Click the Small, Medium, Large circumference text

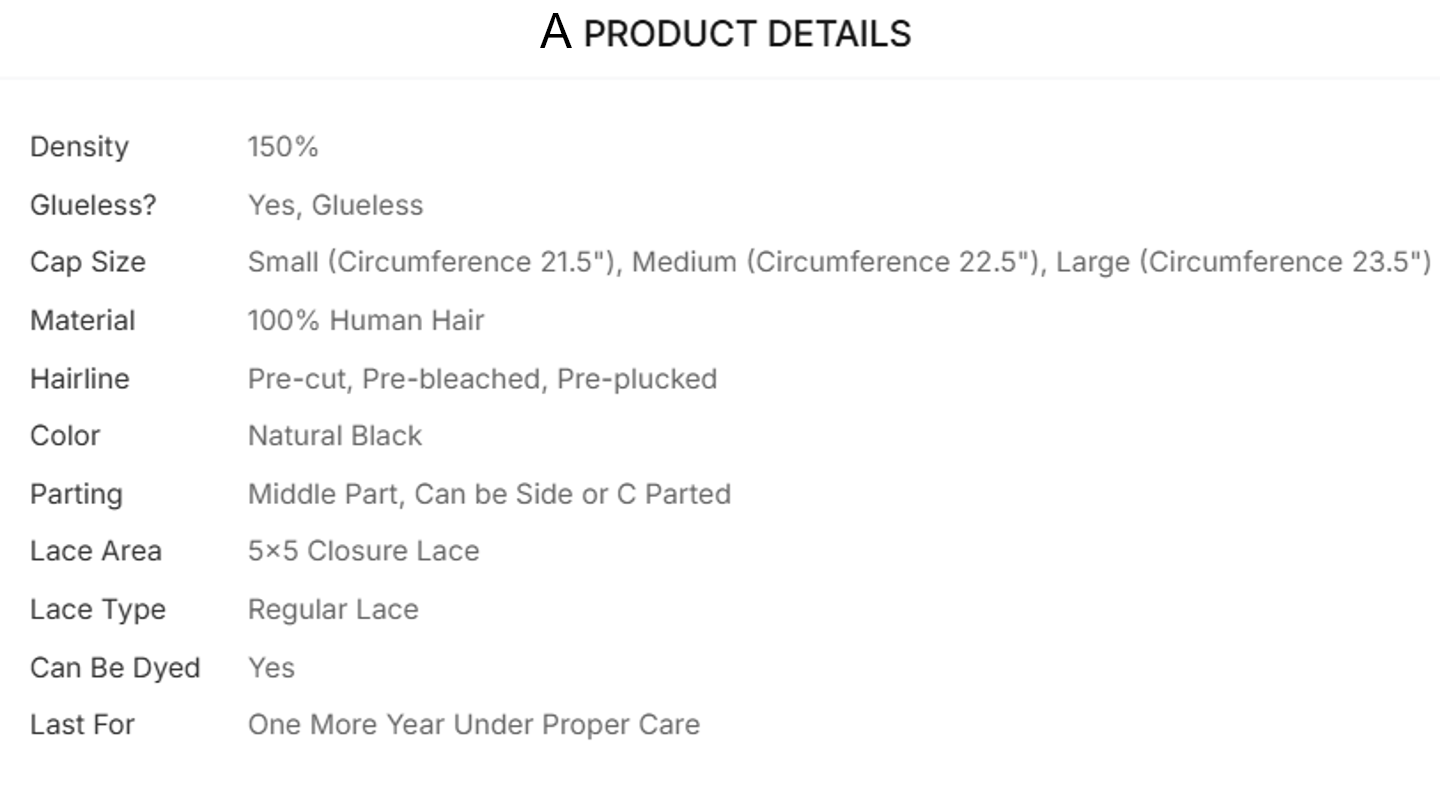(x=839, y=262)
